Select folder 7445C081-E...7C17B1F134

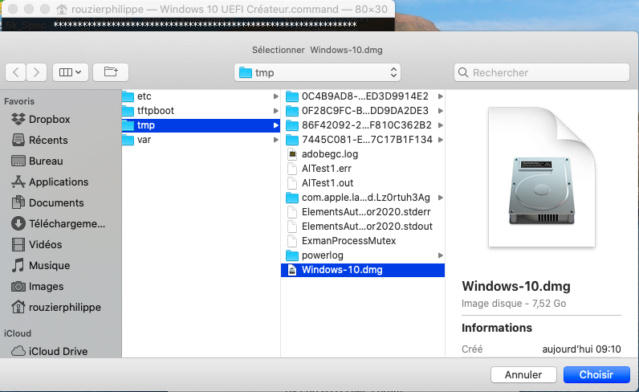363,140
